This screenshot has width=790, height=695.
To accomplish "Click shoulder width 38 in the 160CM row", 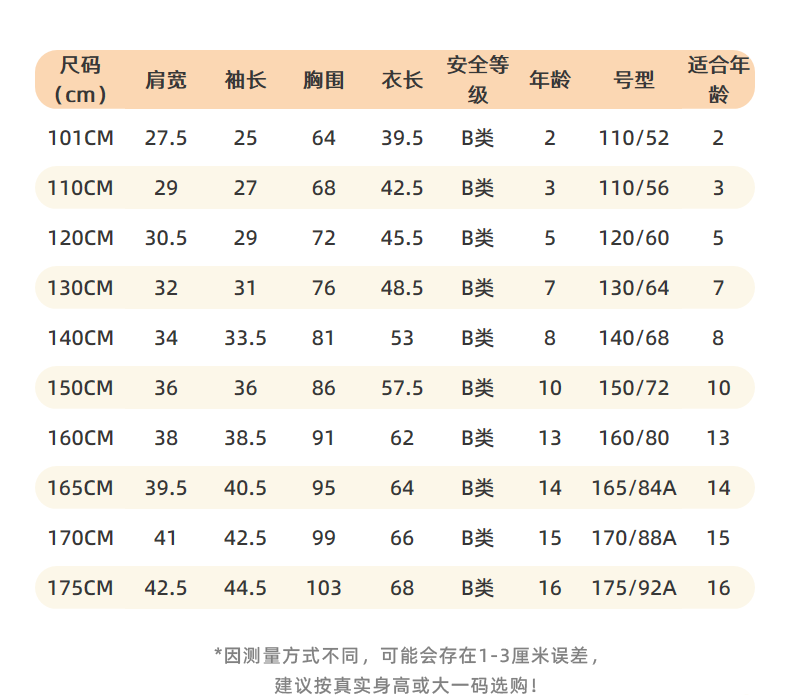I will click(x=166, y=438).
